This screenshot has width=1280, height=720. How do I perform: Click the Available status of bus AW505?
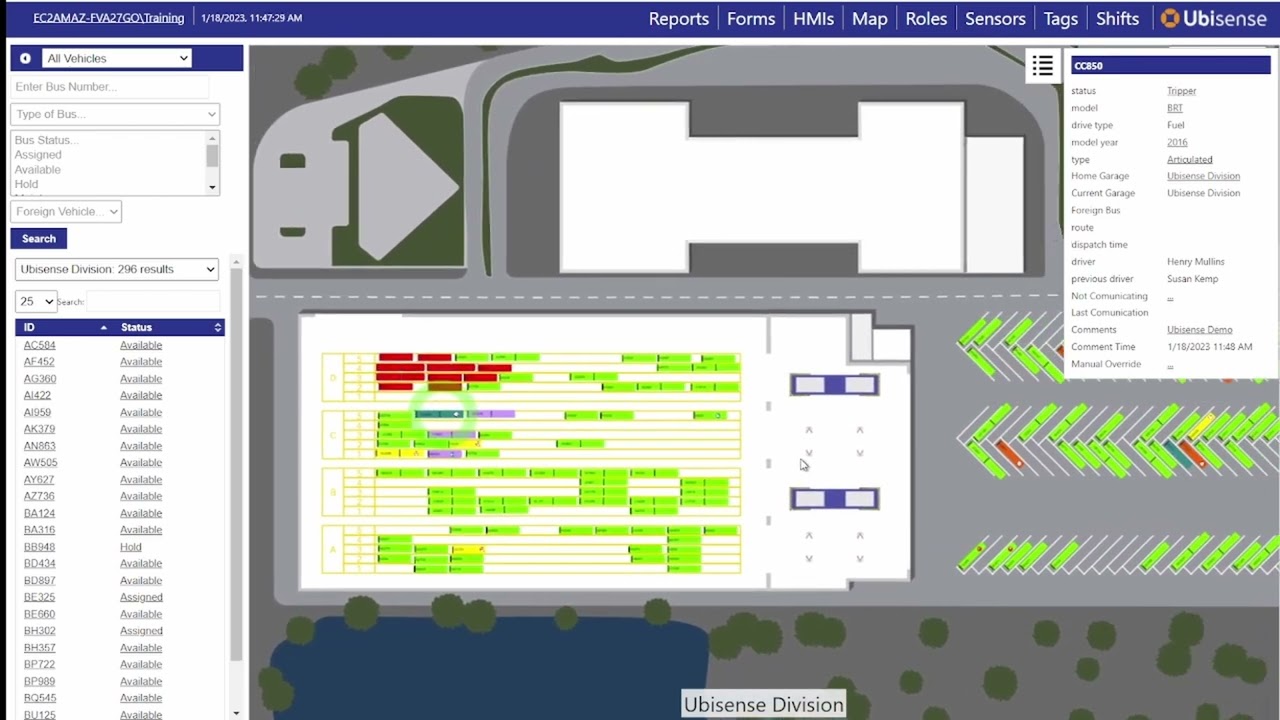coord(141,463)
